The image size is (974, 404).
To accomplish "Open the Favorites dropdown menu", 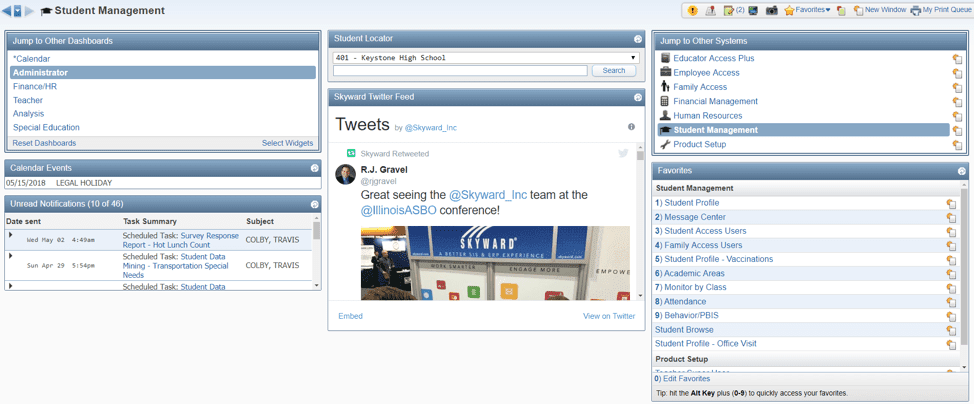I will pos(808,10).
